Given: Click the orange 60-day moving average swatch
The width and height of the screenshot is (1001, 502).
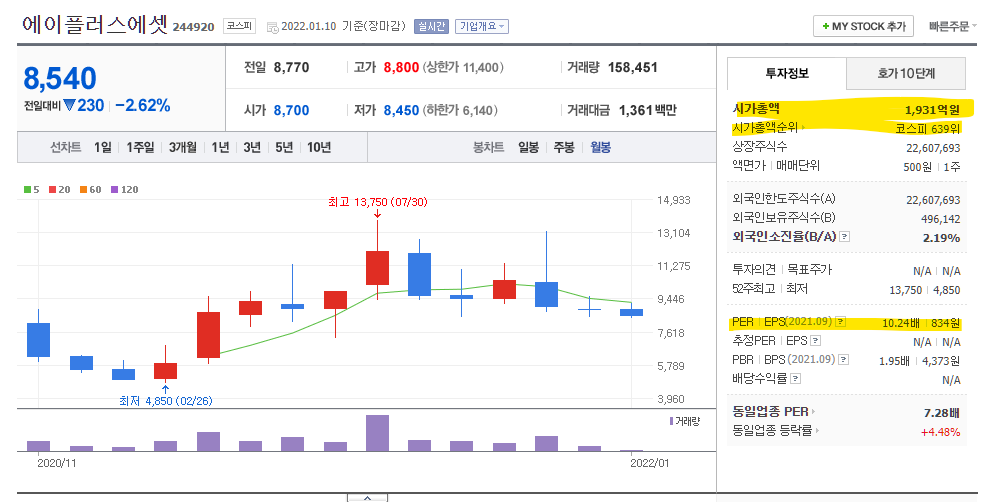Looking at the screenshot, I should point(83,190).
